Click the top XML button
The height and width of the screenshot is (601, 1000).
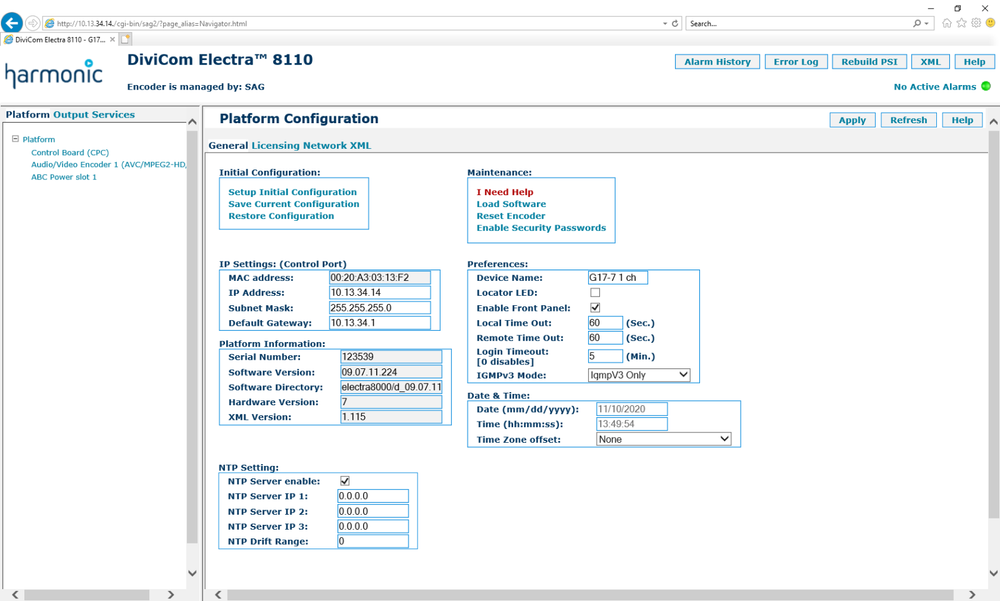click(x=930, y=62)
